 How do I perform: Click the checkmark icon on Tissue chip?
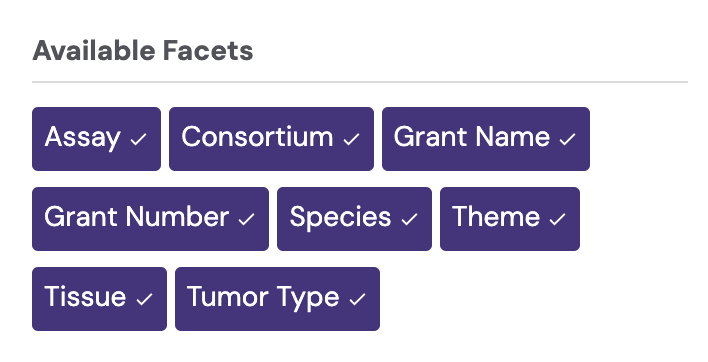click(x=144, y=299)
